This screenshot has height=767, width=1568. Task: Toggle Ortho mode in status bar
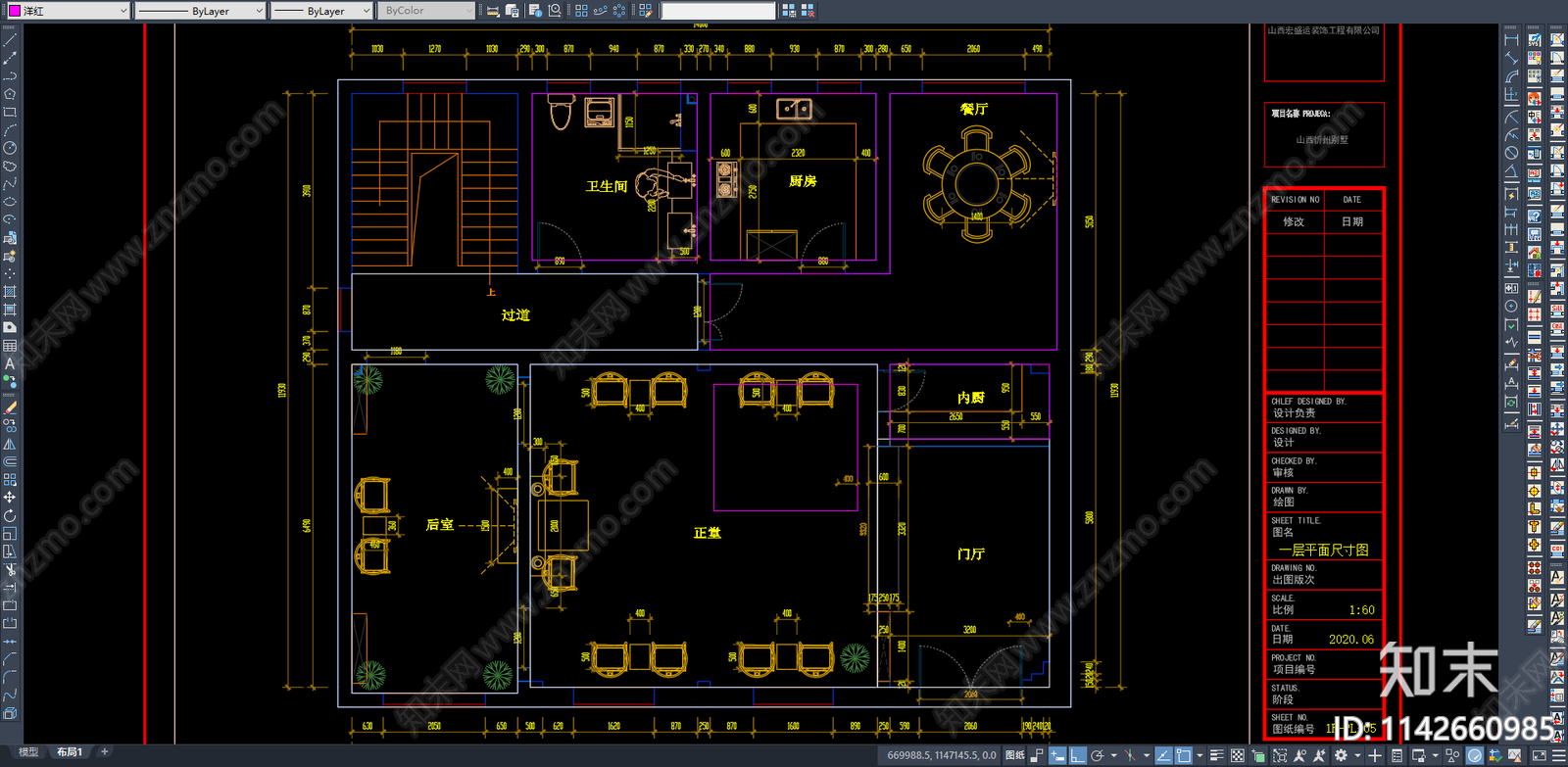click(1078, 755)
